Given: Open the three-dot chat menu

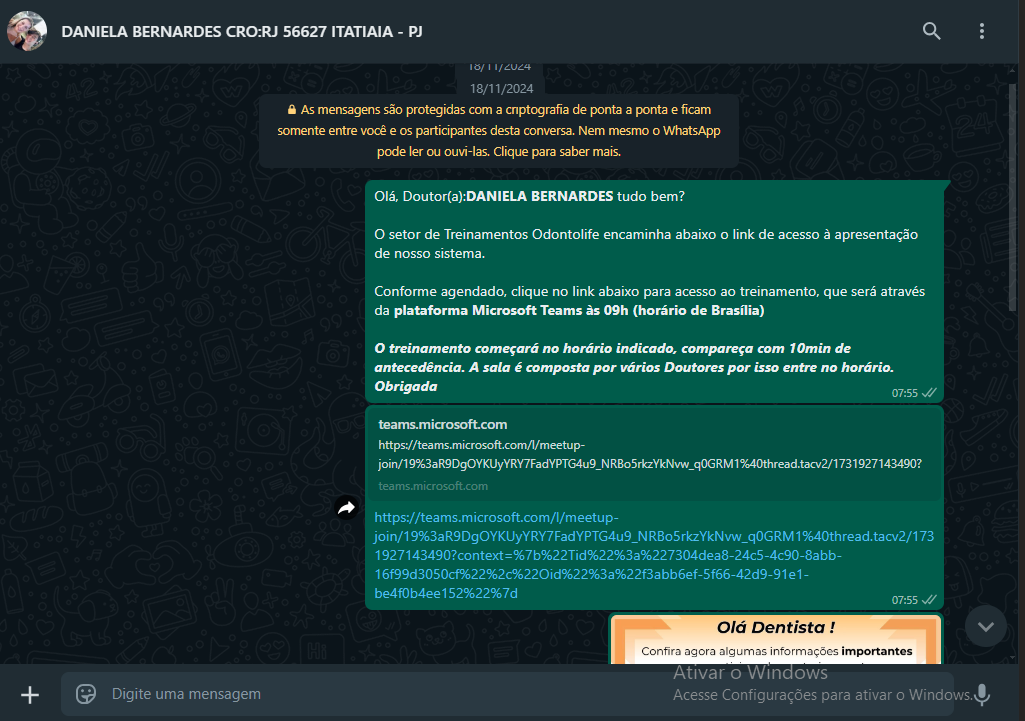Looking at the screenshot, I should pos(981,31).
